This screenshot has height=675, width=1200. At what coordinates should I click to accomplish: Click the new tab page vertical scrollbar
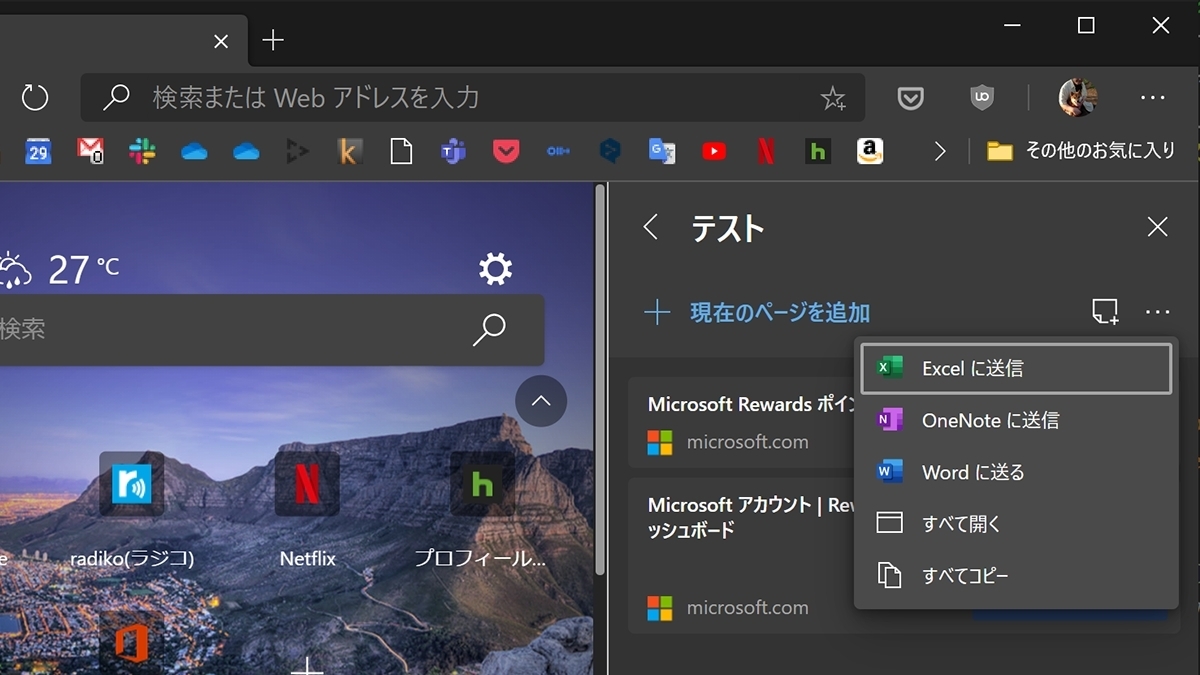(x=600, y=380)
